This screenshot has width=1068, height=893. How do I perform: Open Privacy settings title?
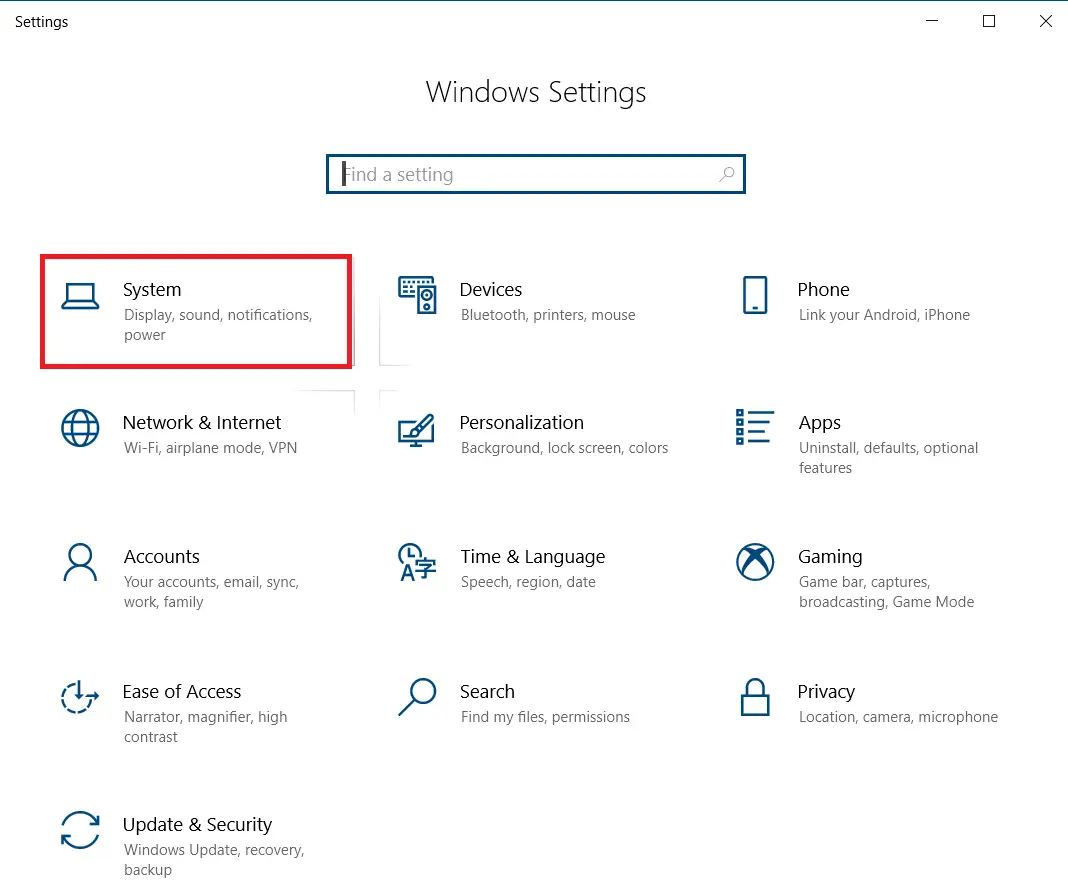tap(826, 692)
